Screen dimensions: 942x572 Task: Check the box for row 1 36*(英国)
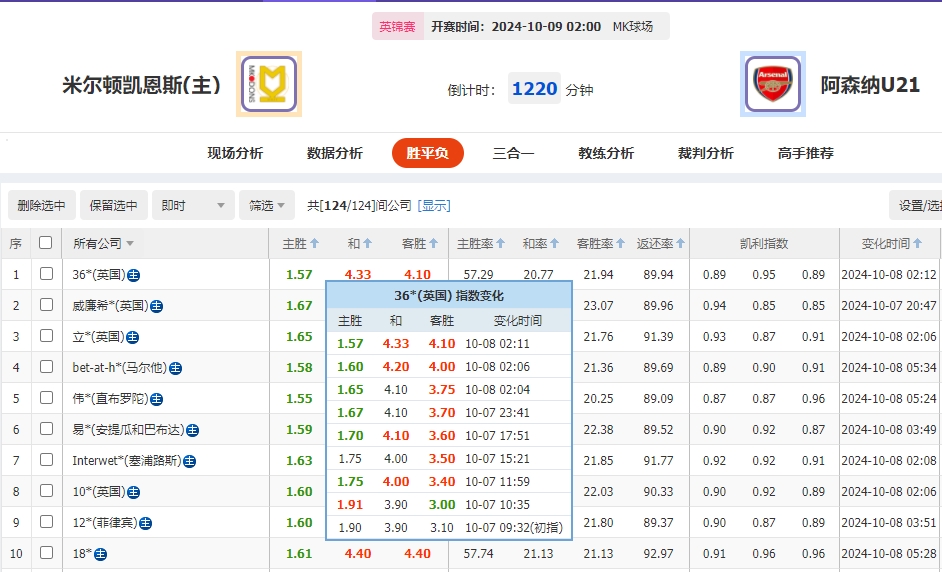click(46, 274)
